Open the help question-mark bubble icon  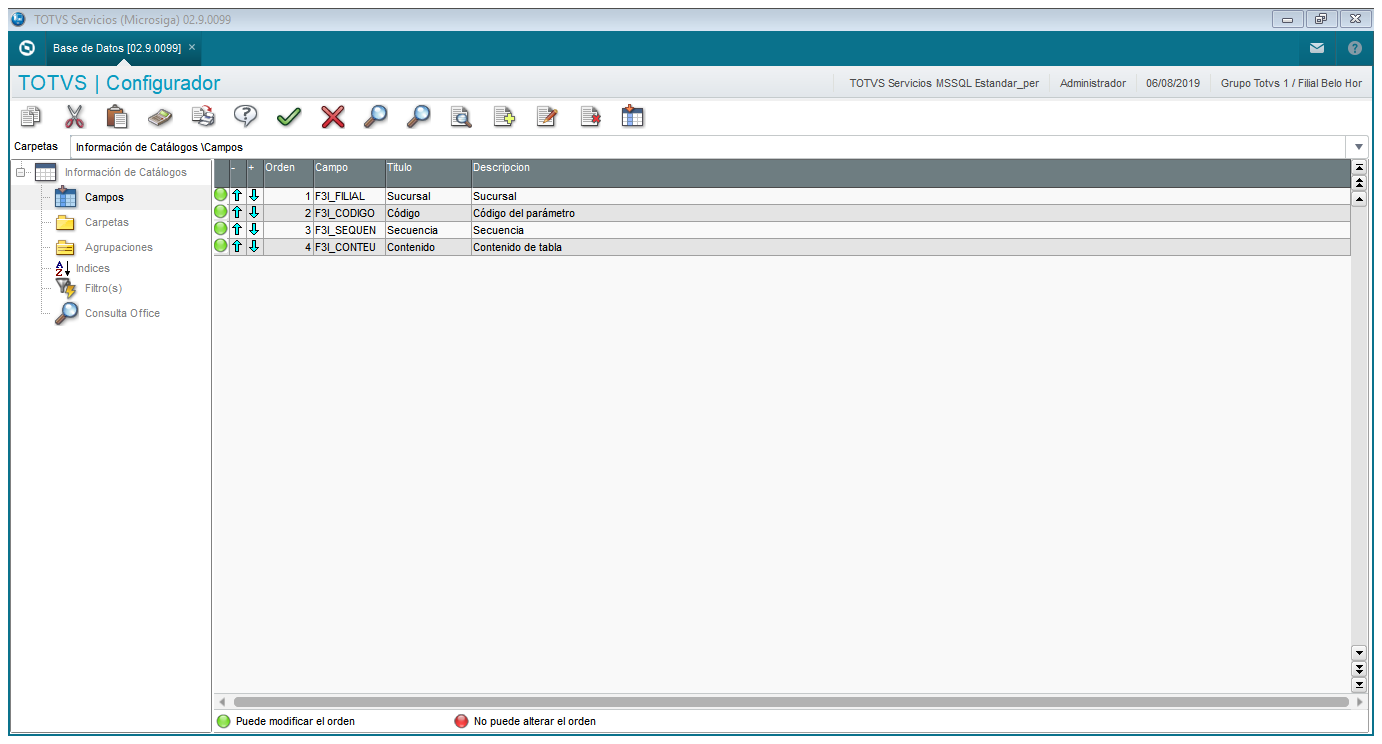(246, 116)
